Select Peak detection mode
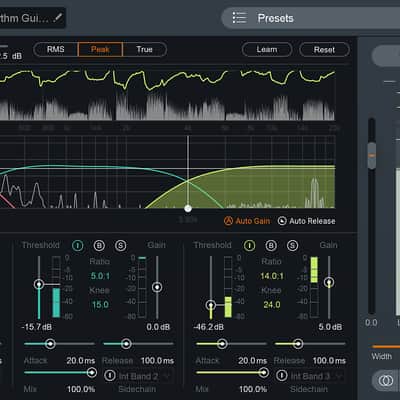Viewport: 400px width, 400px height. [100, 49]
